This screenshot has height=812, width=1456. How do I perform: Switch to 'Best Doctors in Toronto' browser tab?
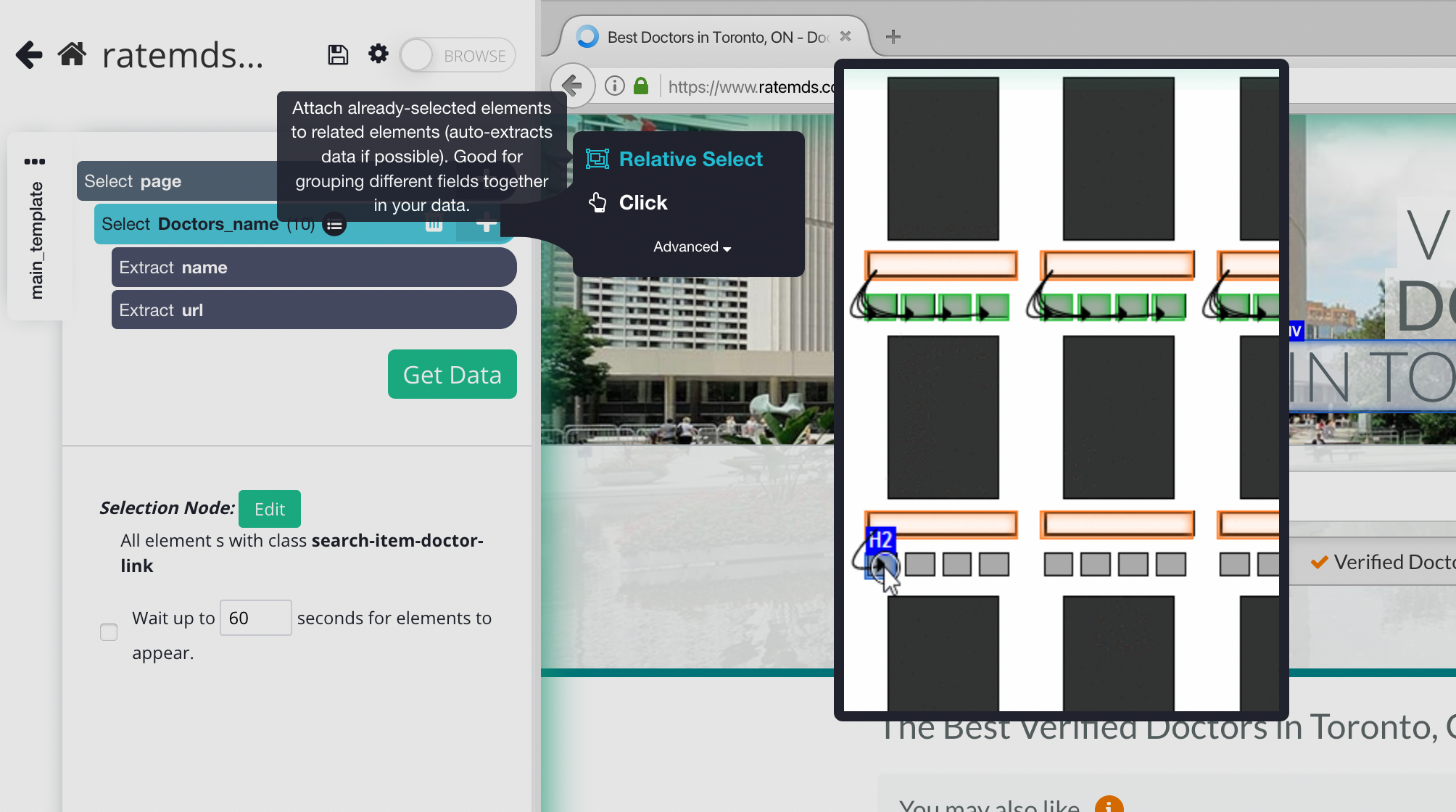[714, 37]
